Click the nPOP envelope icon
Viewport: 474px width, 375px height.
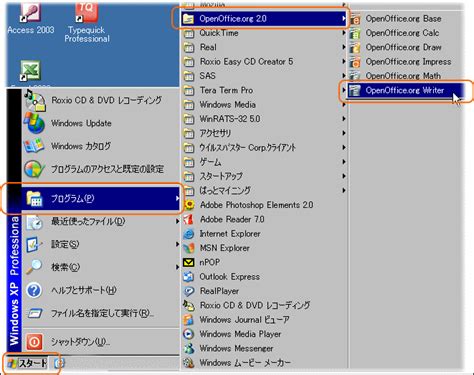point(189,263)
